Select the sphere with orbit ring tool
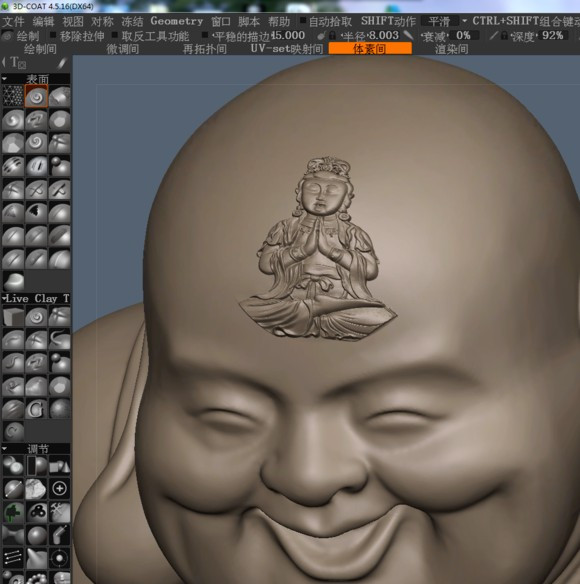 (x=59, y=558)
